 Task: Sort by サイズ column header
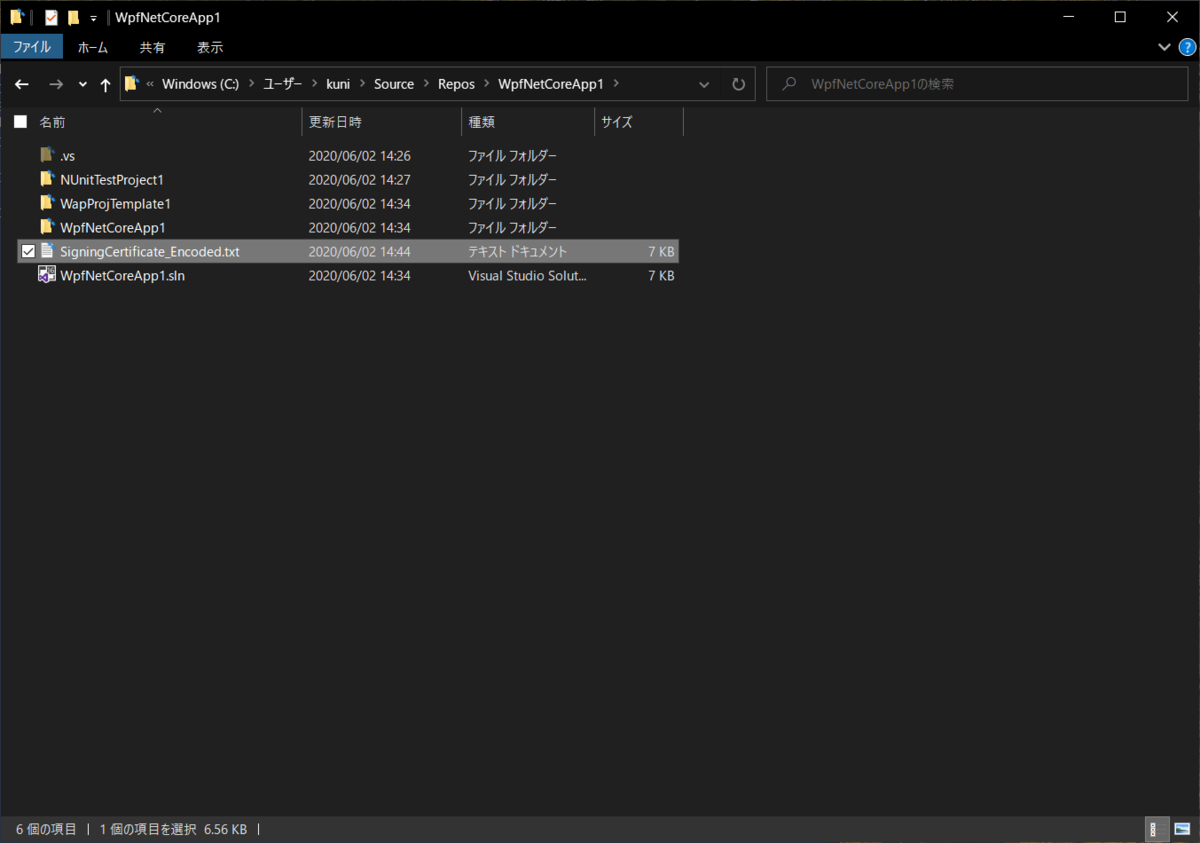pyautogui.click(x=617, y=122)
